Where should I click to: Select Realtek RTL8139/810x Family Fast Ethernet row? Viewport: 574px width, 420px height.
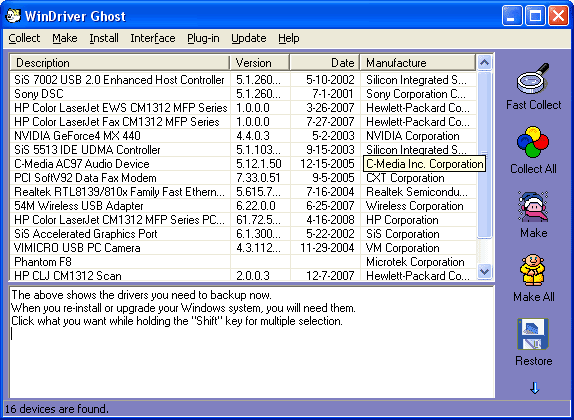[243, 192]
